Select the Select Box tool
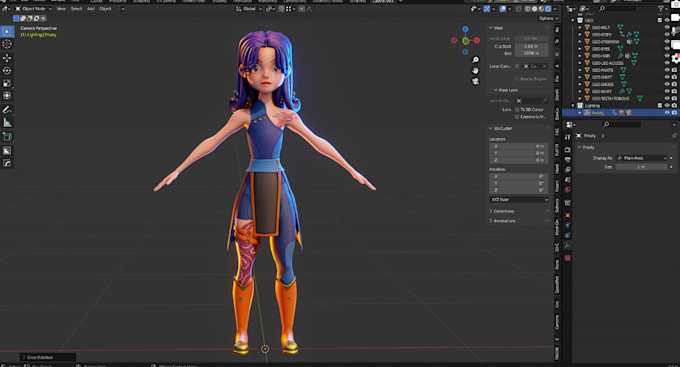The height and width of the screenshot is (367, 680). pyautogui.click(x=7, y=31)
